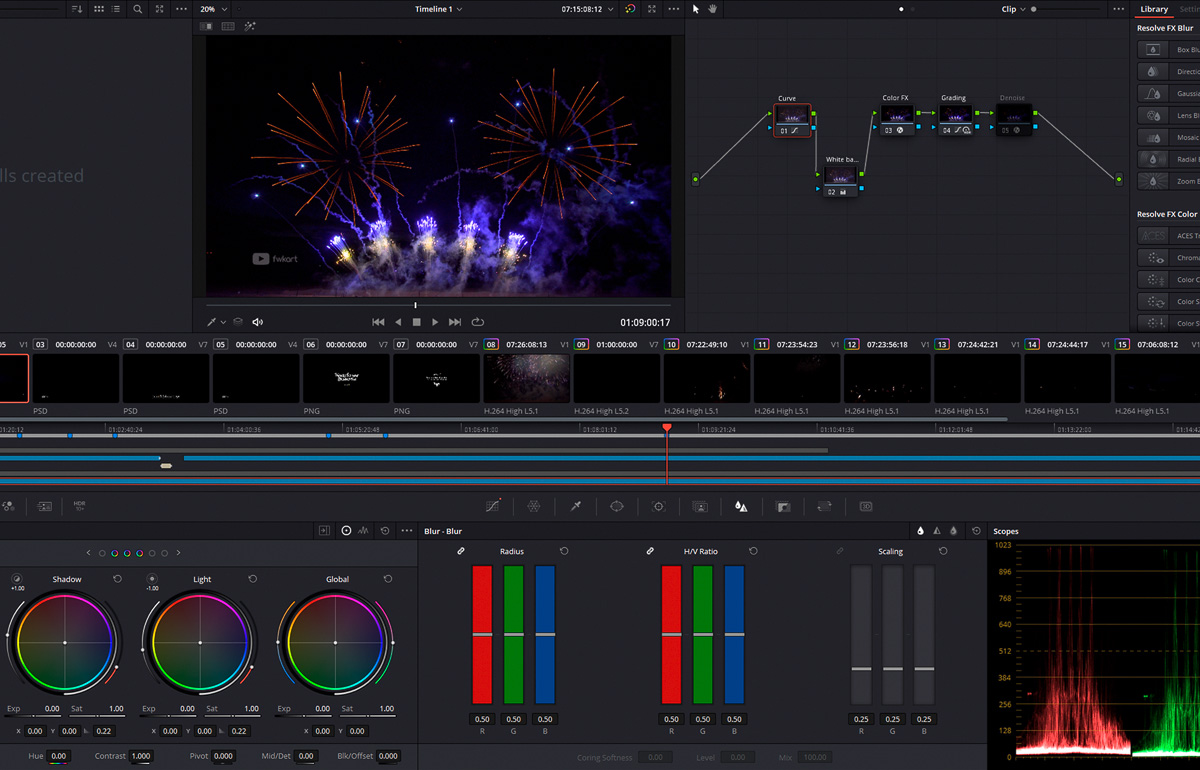Toggle the unmix layers icon
This screenshot has width=1200, height=770.
point(238,322)
